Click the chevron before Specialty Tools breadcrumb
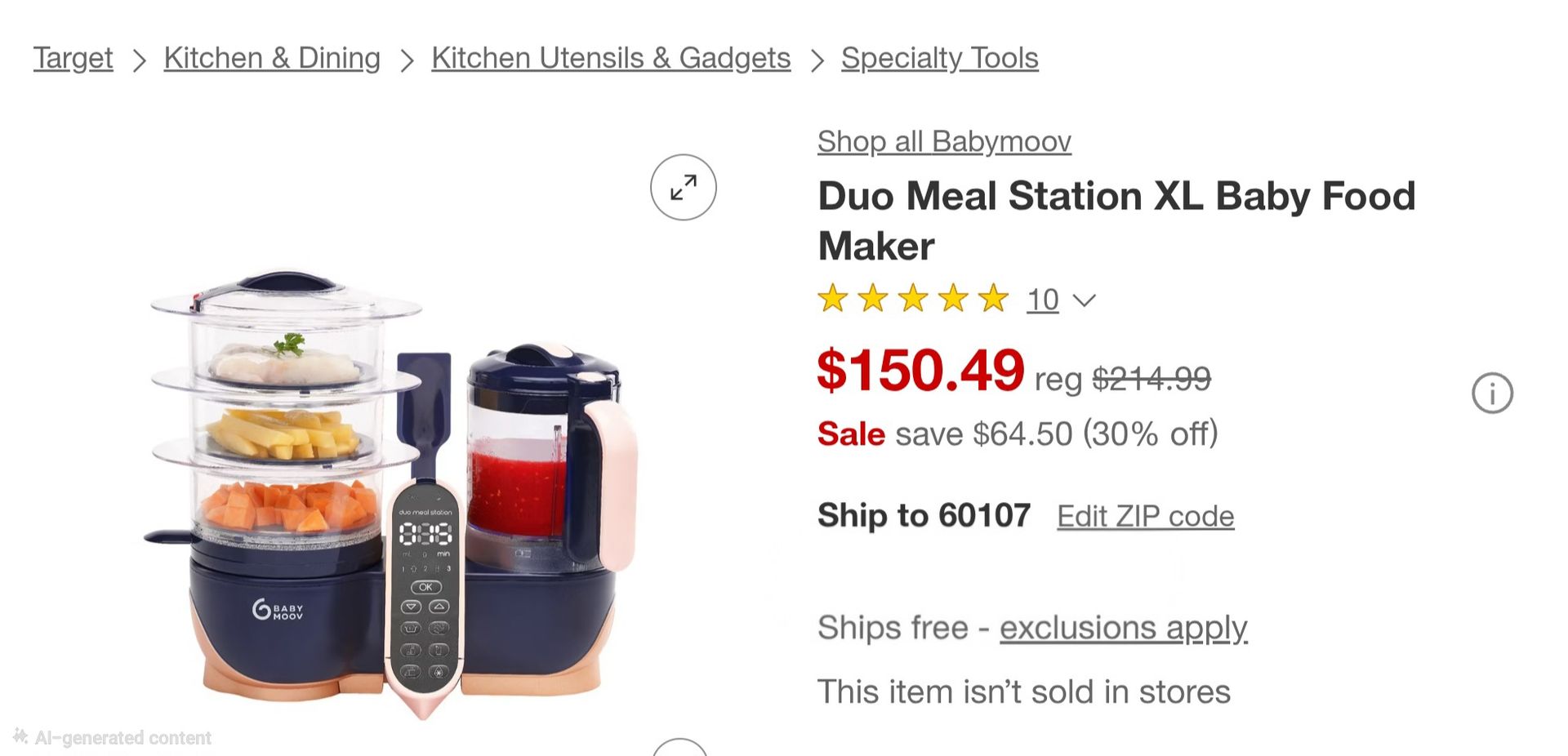The width and height of the screenshot is (1568, 756). pos(817,60)
